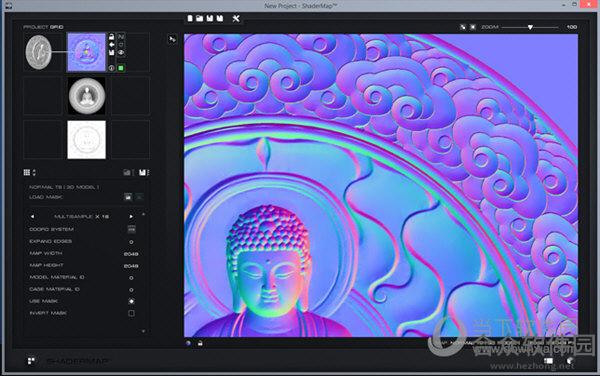Click the lock icon beside normal map
Viewport: 600px width, 376px height.
click(111, 37)
